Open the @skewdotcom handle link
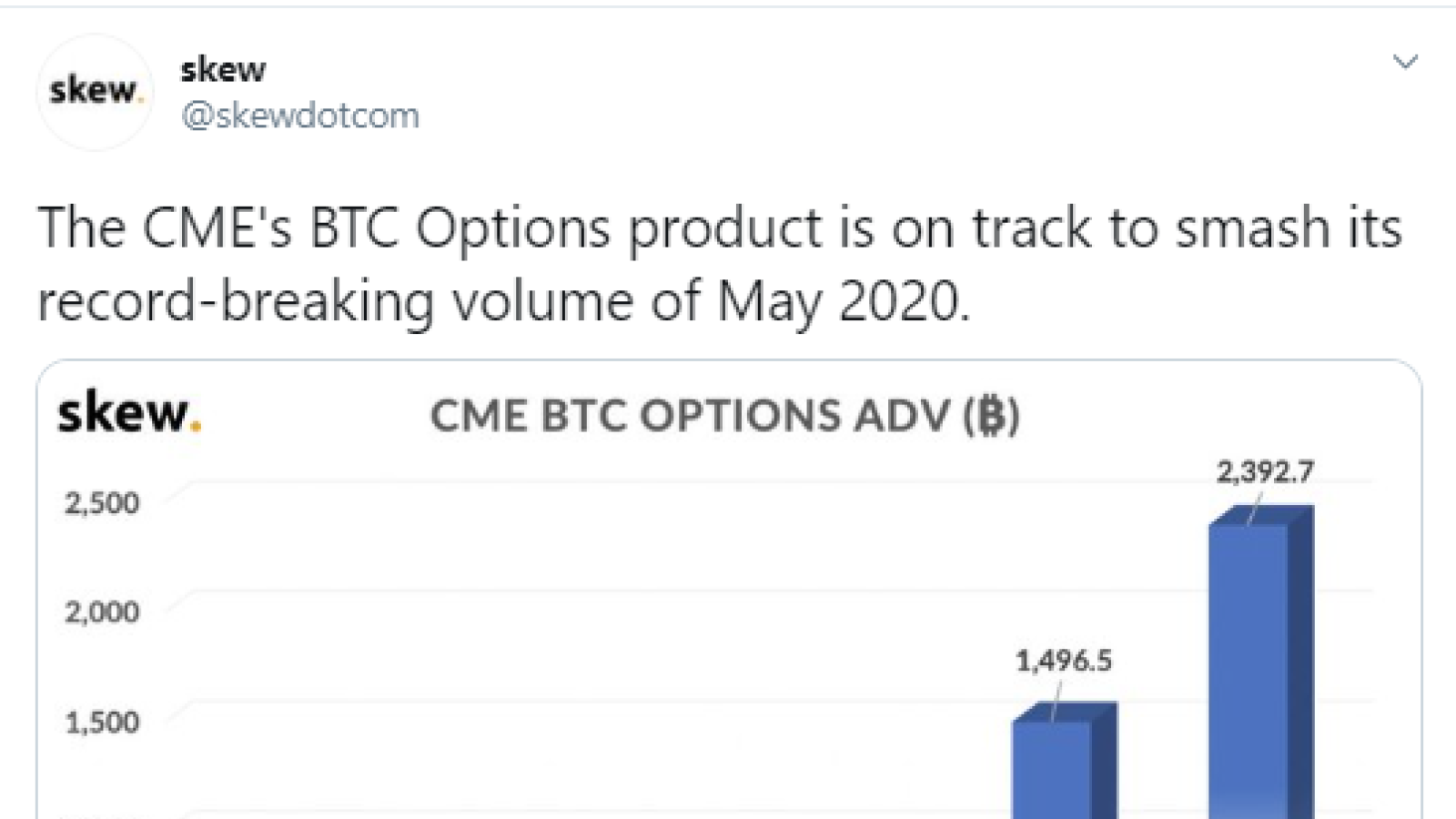The image size is (1456, 819). (x=300, y=116)
